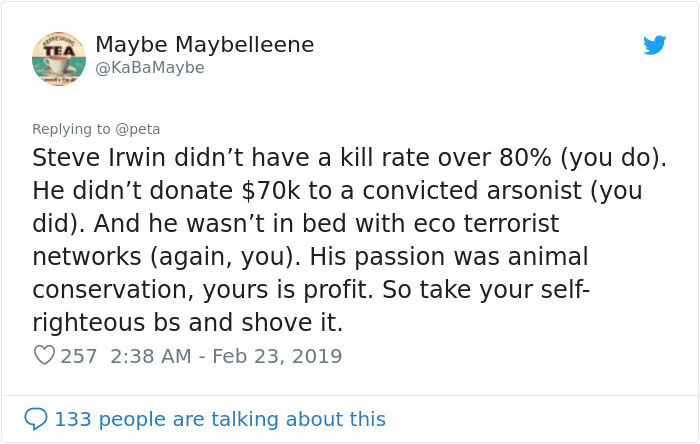Viewport: 700px width, 444px height.
Task: Click the phrase "eco terrorist" in tweet
Action: 487,224
